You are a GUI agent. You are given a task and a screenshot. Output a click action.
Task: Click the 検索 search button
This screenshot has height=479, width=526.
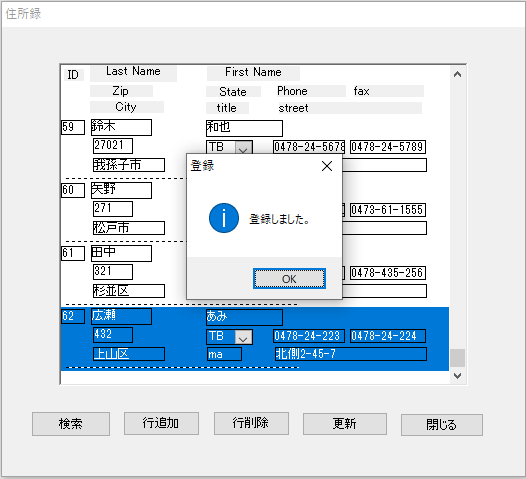coord(71,424)
